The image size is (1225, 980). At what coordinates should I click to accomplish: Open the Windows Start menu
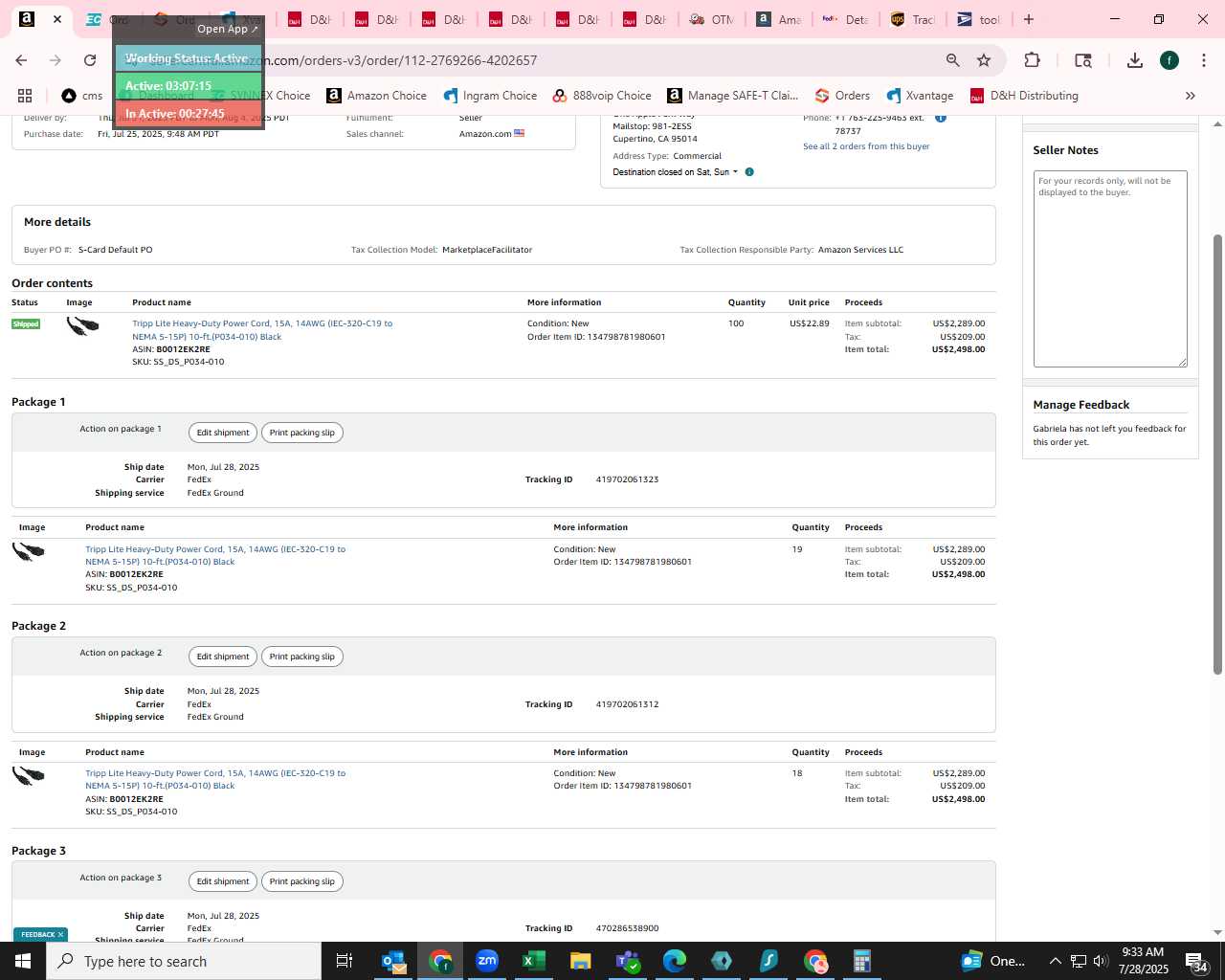click(23, 961)
